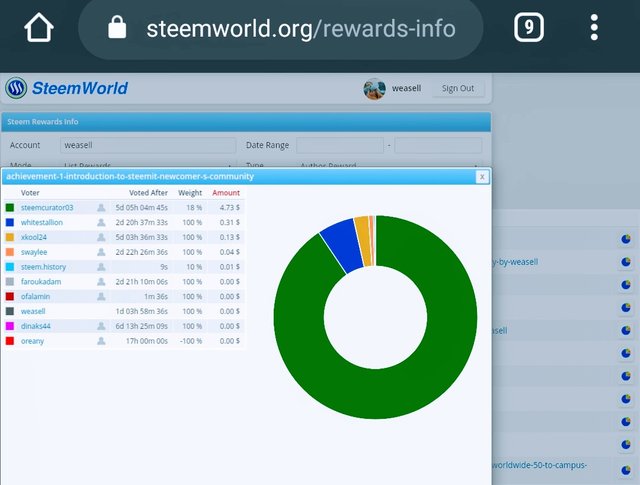Sort by the Weight column header
This screenshot has width=640, height=485.
(x=190, y=193)
